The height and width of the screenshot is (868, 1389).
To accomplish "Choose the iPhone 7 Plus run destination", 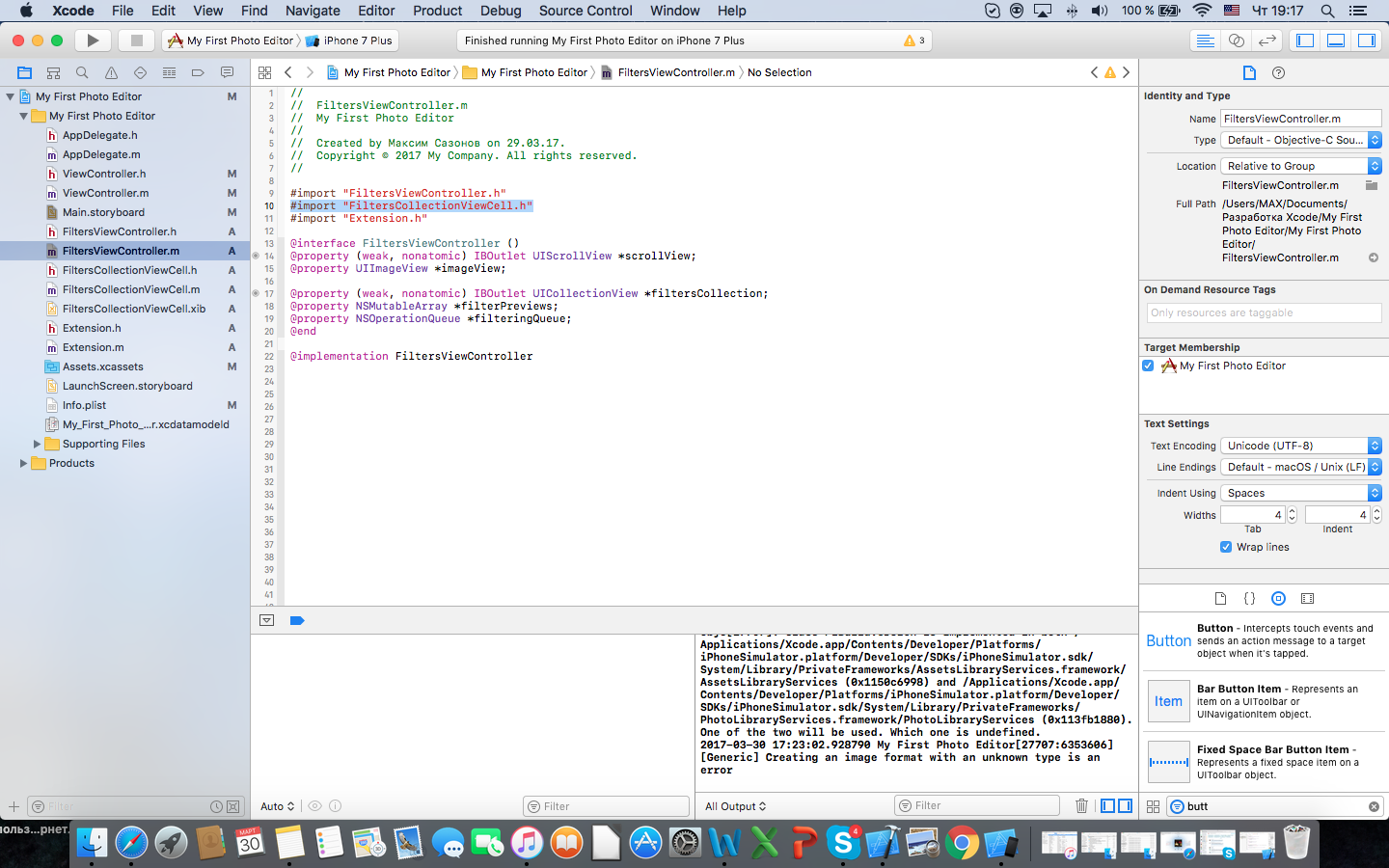I will 350,41.
